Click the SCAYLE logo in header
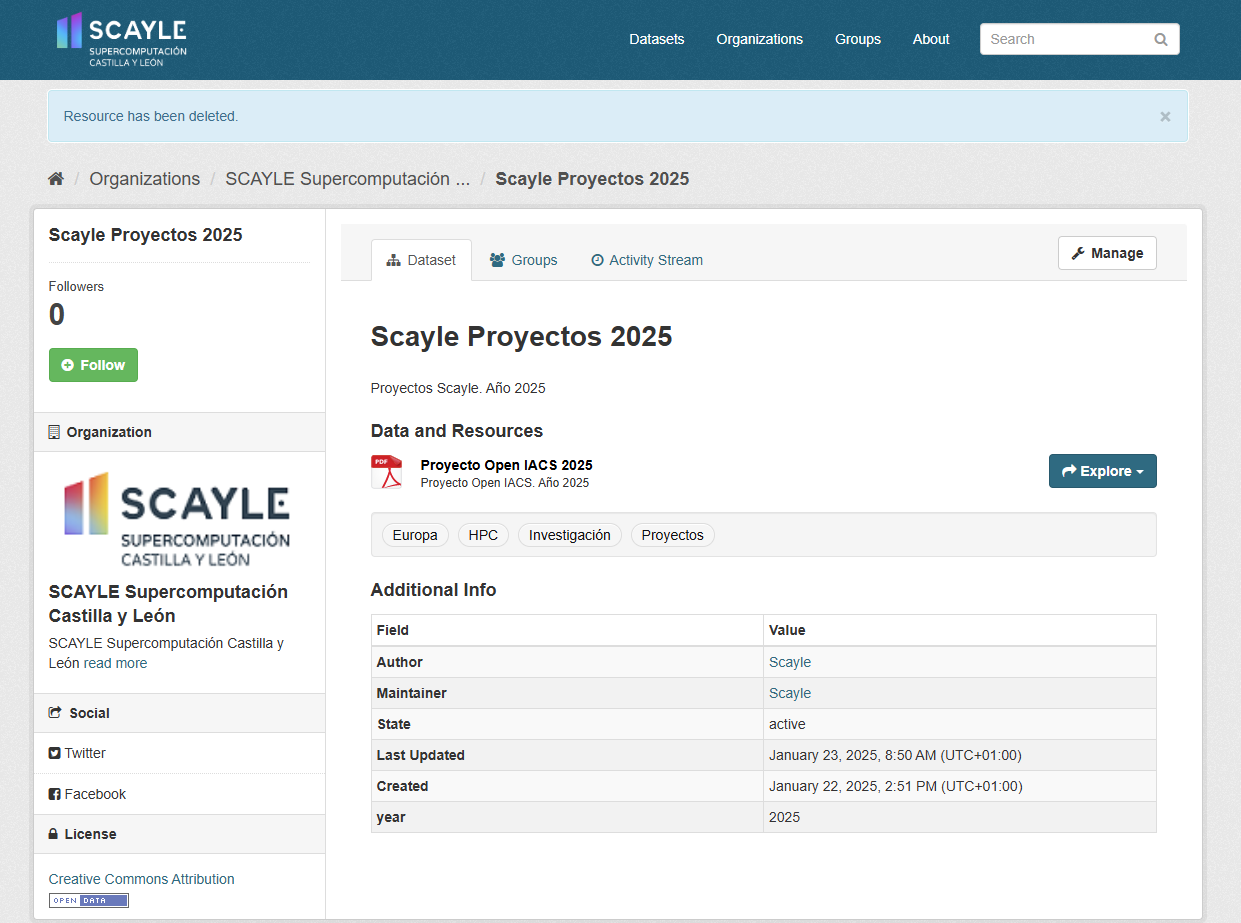This screenshot has height=923, width=1241. click(121, 40)
